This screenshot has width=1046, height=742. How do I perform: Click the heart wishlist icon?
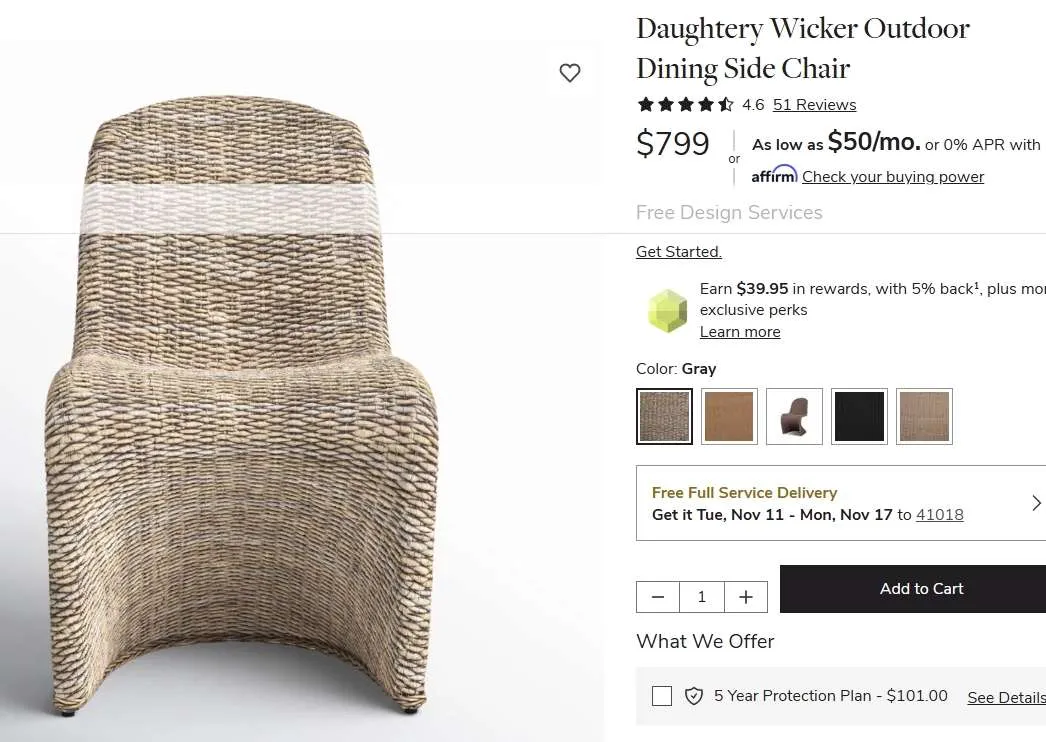570,72
